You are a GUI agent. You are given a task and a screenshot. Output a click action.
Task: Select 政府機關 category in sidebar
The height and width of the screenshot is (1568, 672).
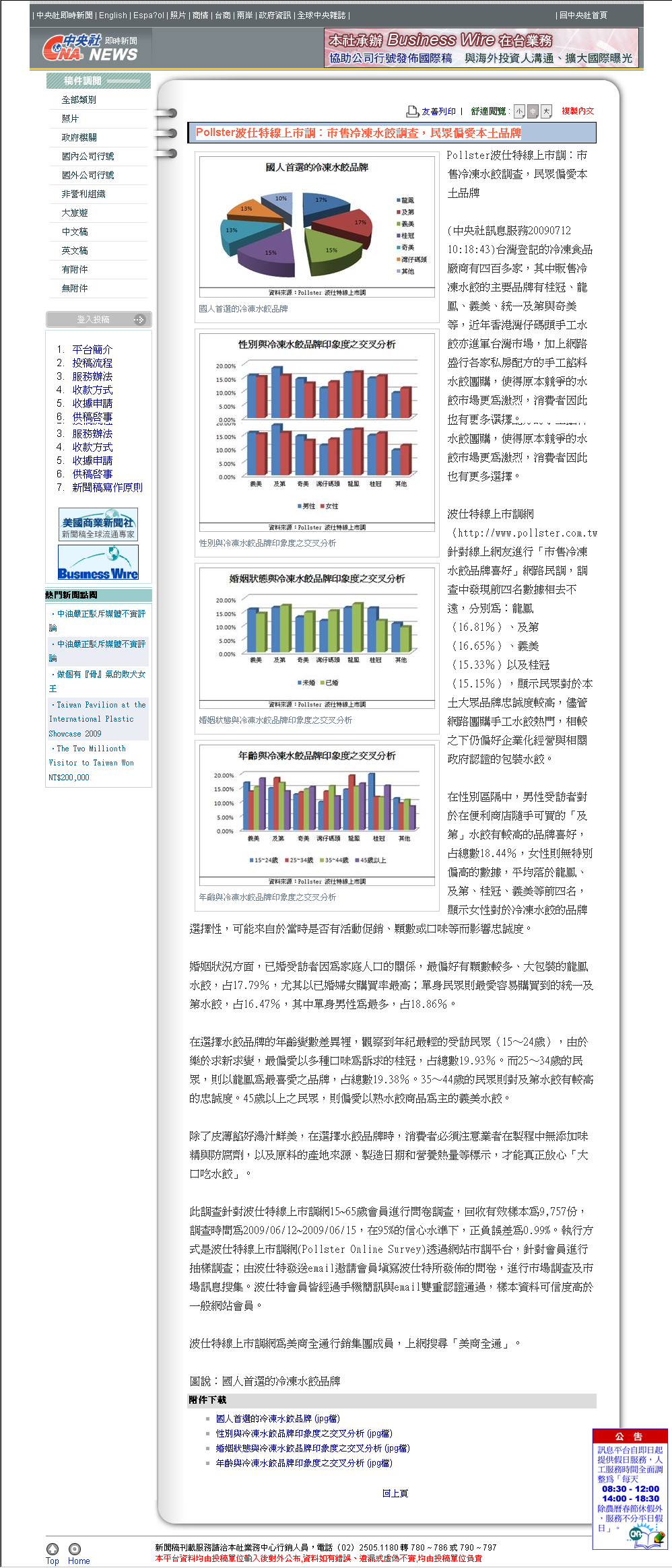coord(79,137)
